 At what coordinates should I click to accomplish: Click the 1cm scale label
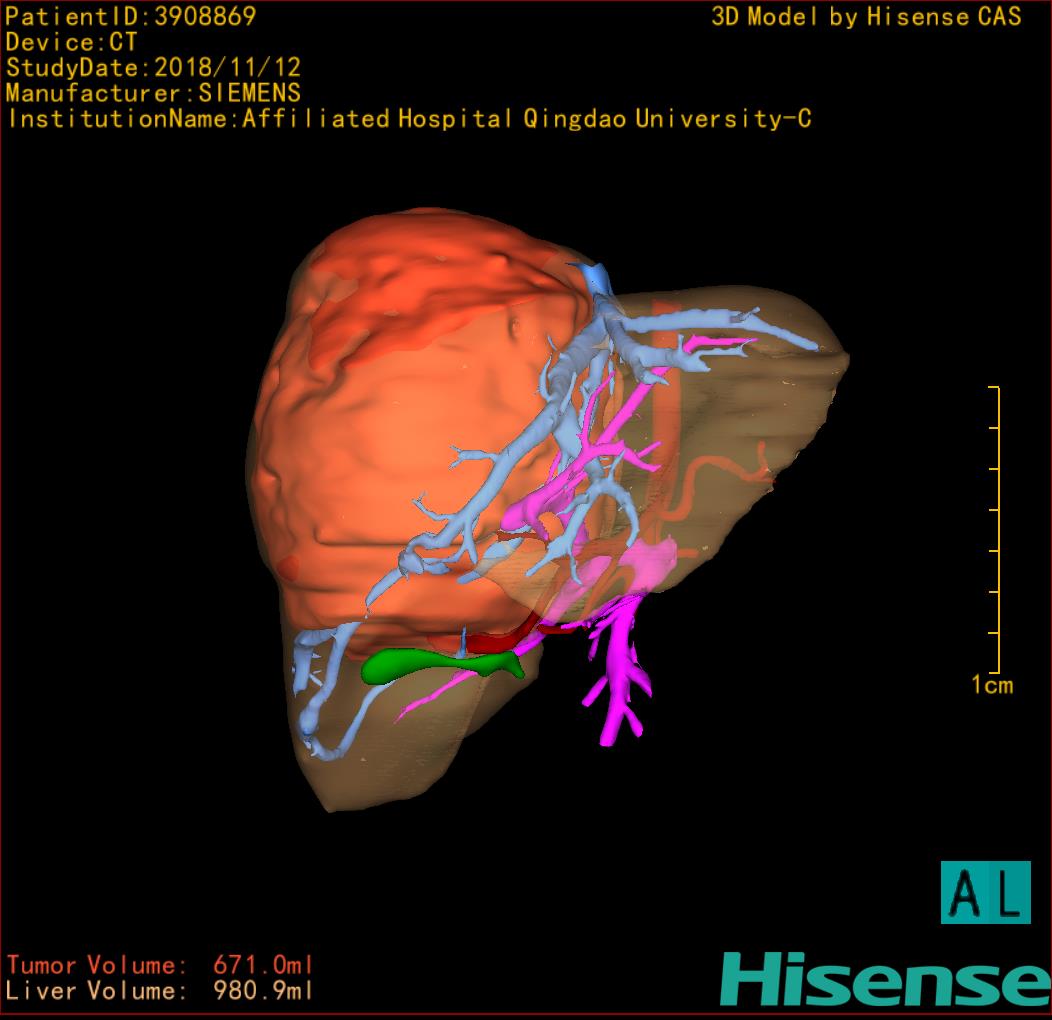click(x=991, y=685)
